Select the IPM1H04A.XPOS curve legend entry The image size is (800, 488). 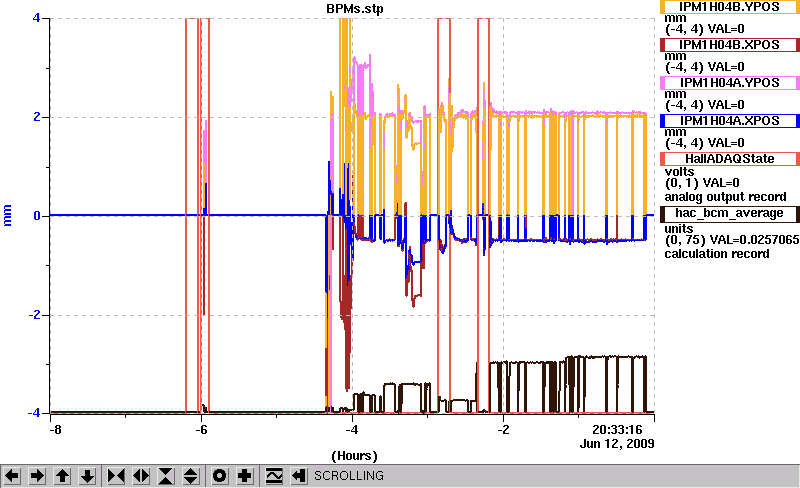[730, 121]
